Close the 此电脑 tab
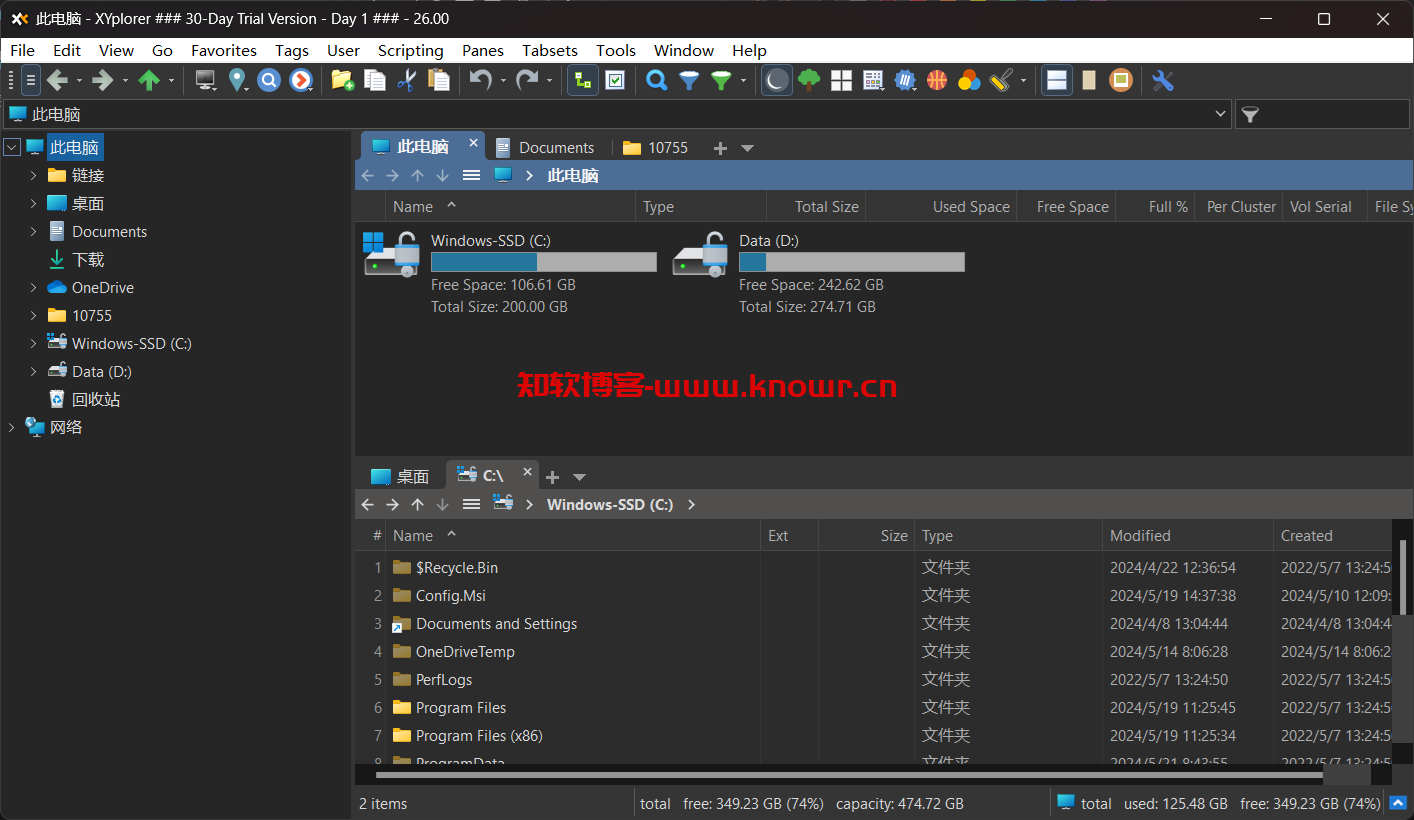 point(474,144)
